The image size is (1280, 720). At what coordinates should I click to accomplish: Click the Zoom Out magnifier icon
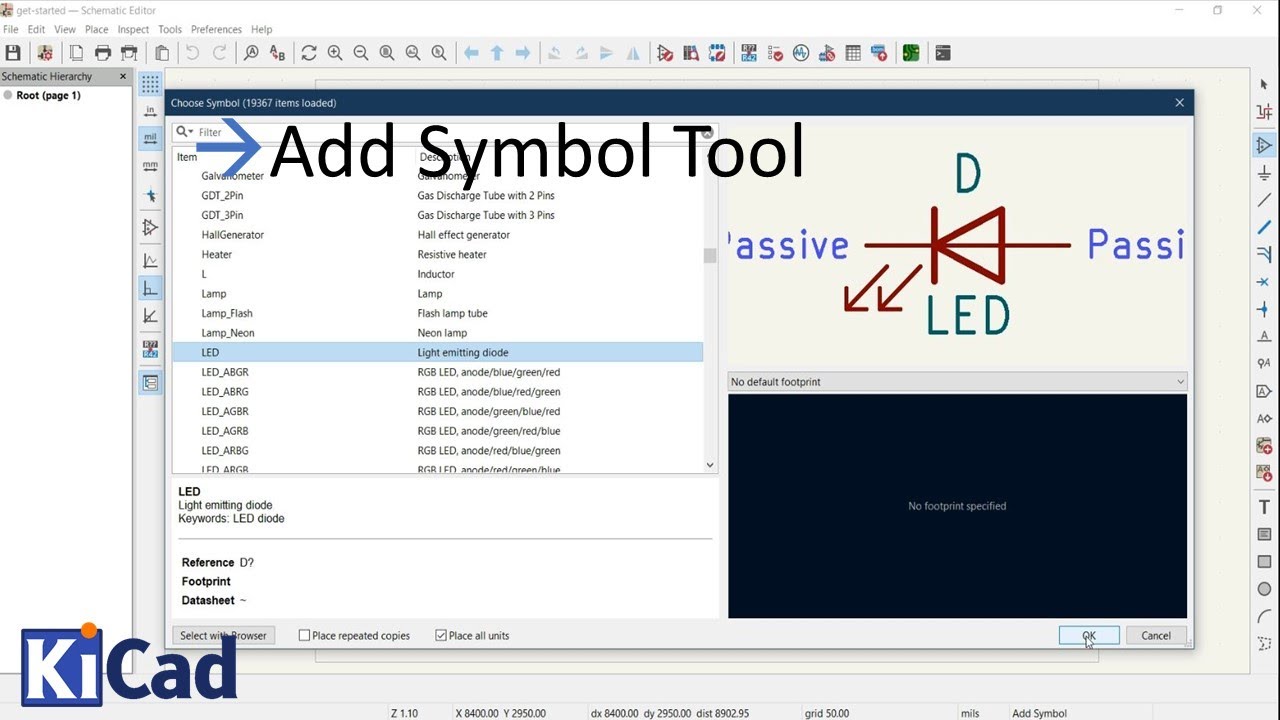(361, 53)
